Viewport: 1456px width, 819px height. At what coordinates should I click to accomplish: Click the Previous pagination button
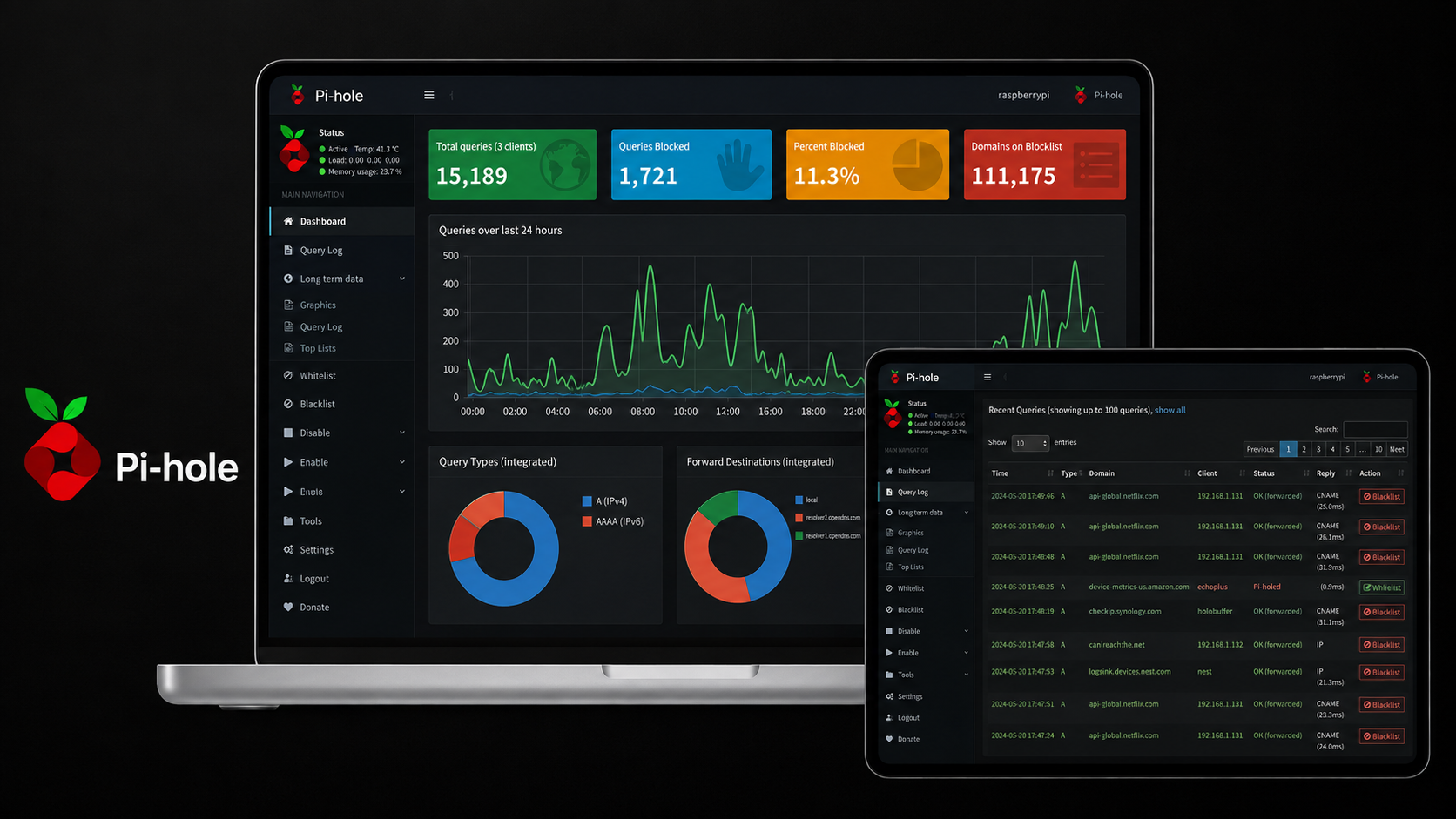pos(1260,449)
